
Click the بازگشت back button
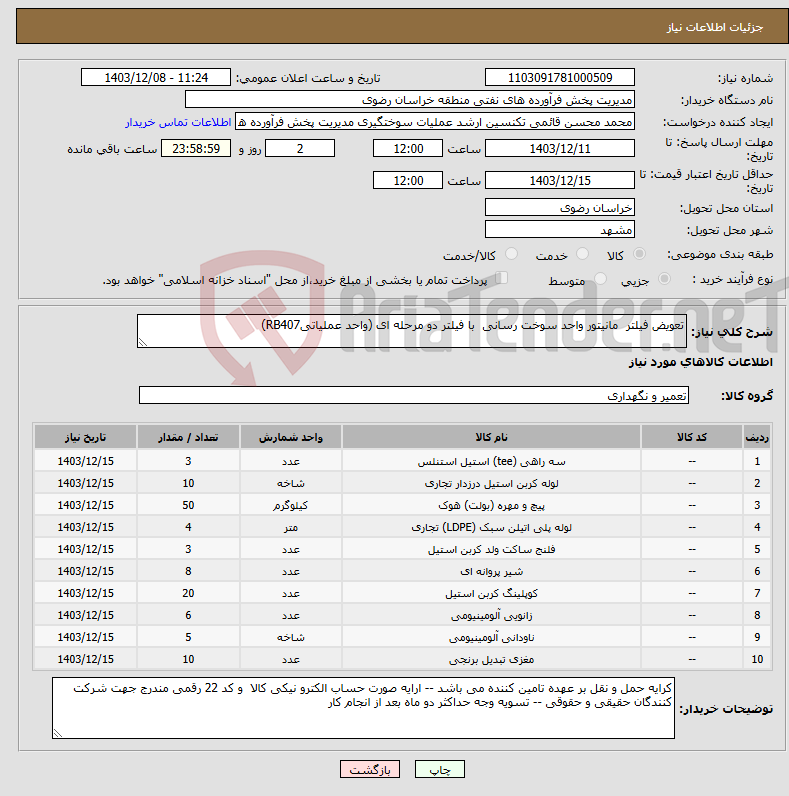[x=370, y=769]
